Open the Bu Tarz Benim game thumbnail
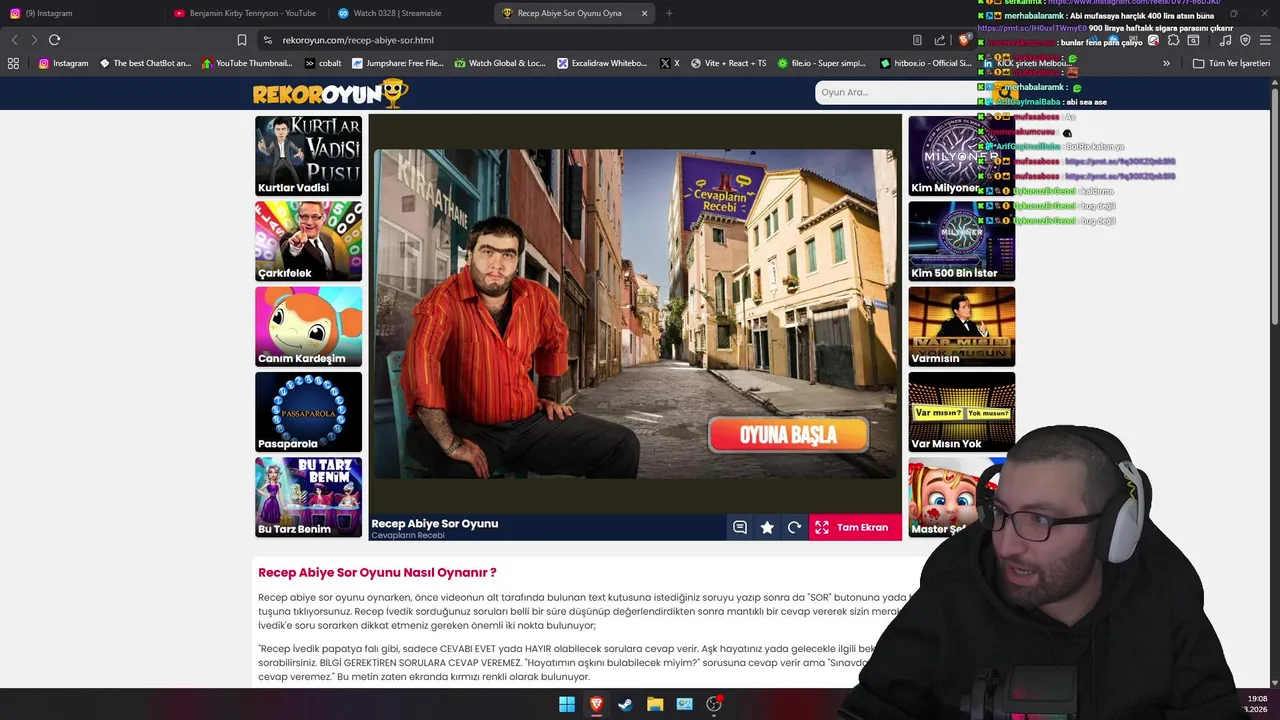Image resolution: width=1280 pixels, height=720 pixels. 308,497
